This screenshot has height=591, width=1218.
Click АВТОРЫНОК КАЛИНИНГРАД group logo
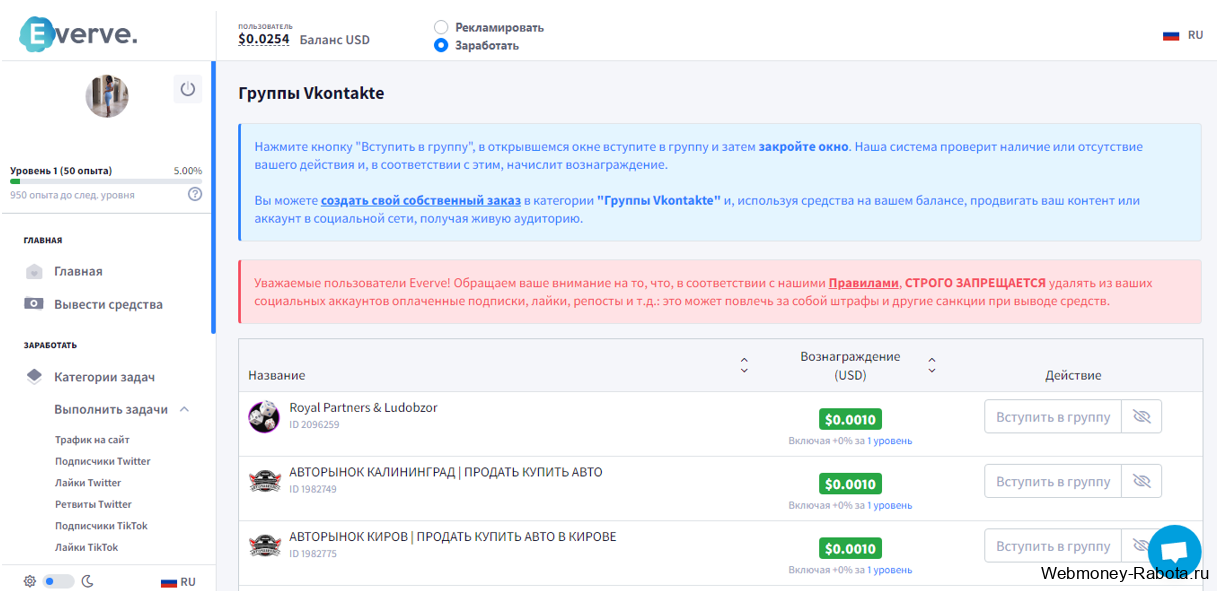[264, 481]
